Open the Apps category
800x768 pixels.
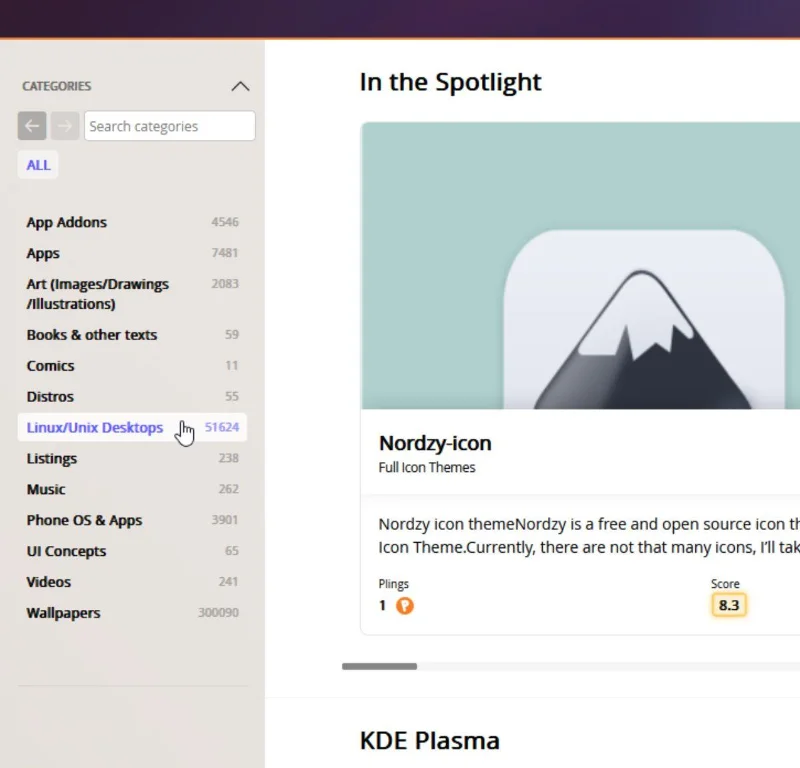click(x=132, y=253)
